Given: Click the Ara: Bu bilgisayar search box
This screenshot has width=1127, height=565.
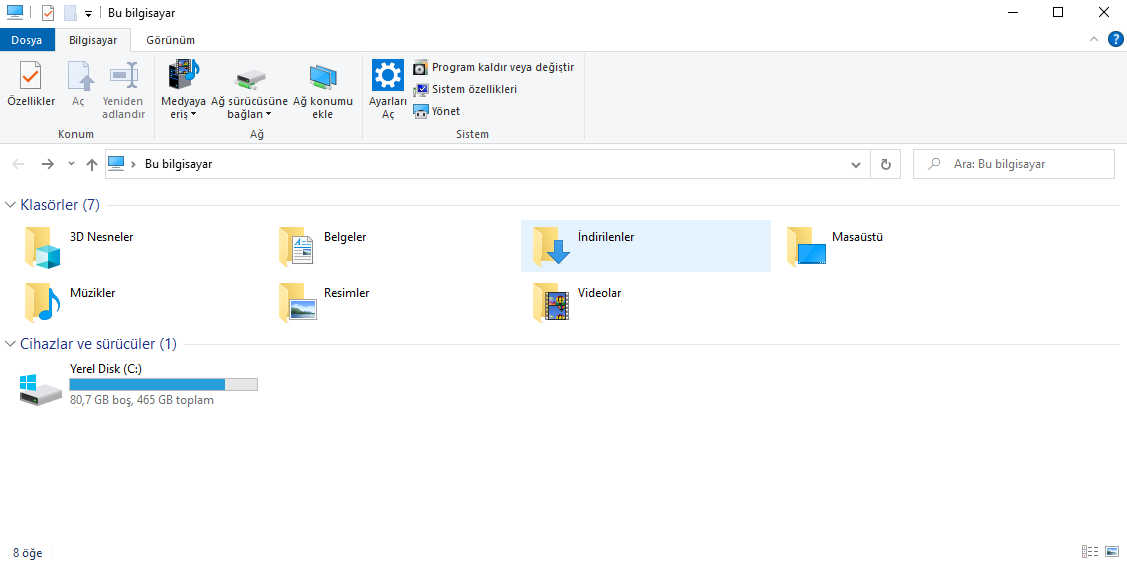Looking at the screenshot, I should pos(1013,164).
